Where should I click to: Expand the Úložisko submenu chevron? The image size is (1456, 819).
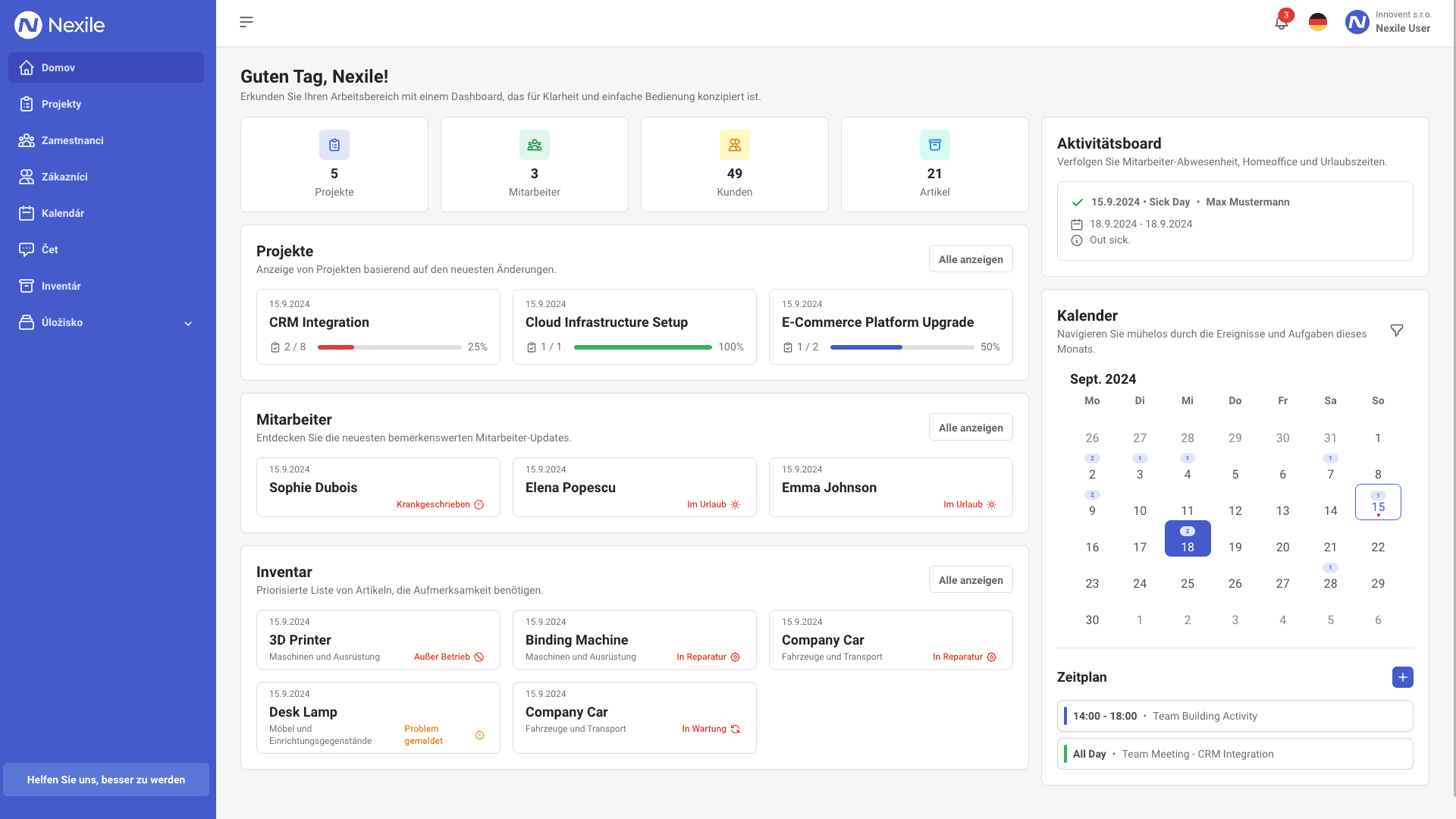tap(188, 324)
